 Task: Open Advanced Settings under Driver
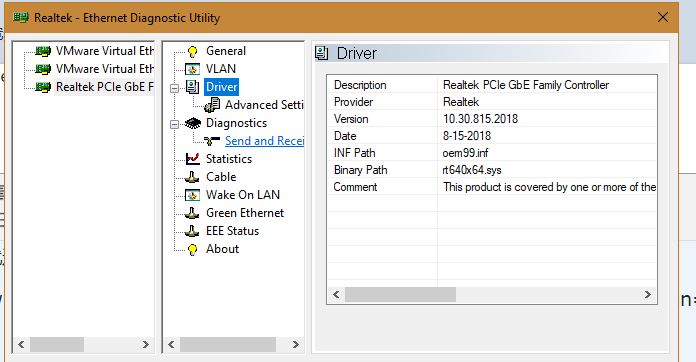[x=264, y=105]
